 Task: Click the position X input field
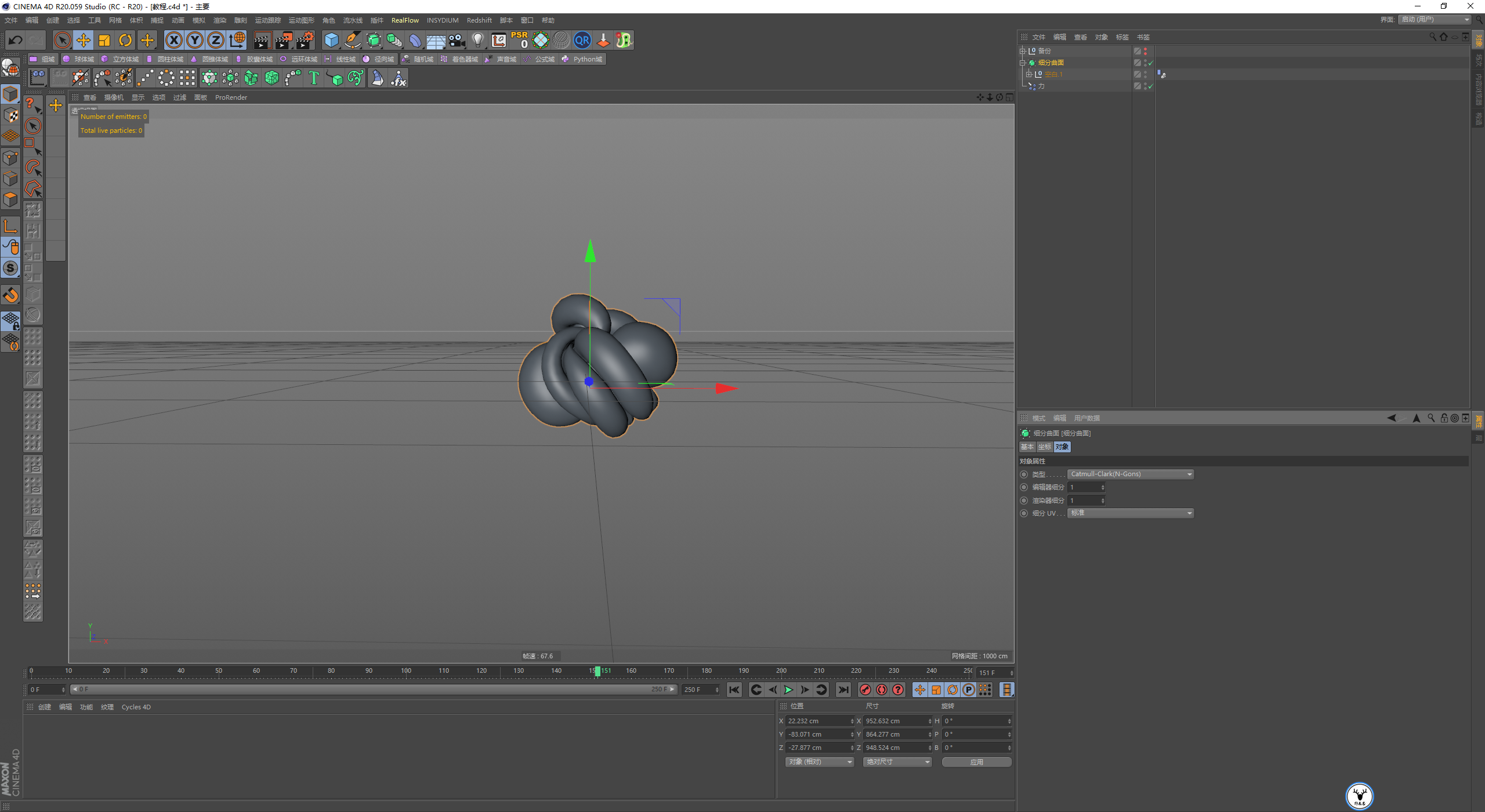click(x=818, y=721)
